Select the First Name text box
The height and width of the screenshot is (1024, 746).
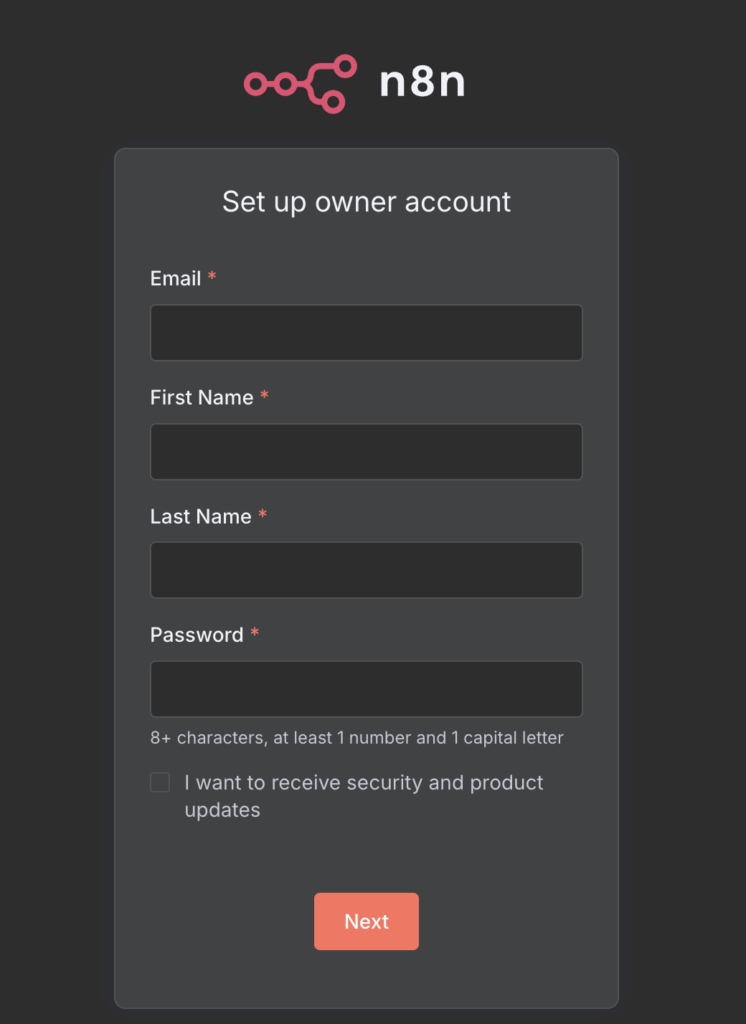click(366, 451)
